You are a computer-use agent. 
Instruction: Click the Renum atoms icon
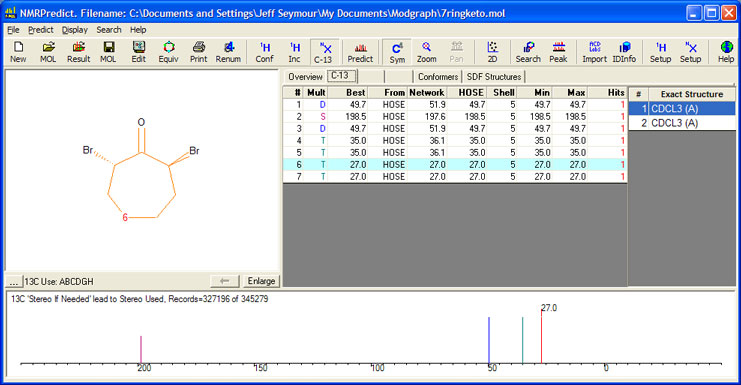[228, 52]
